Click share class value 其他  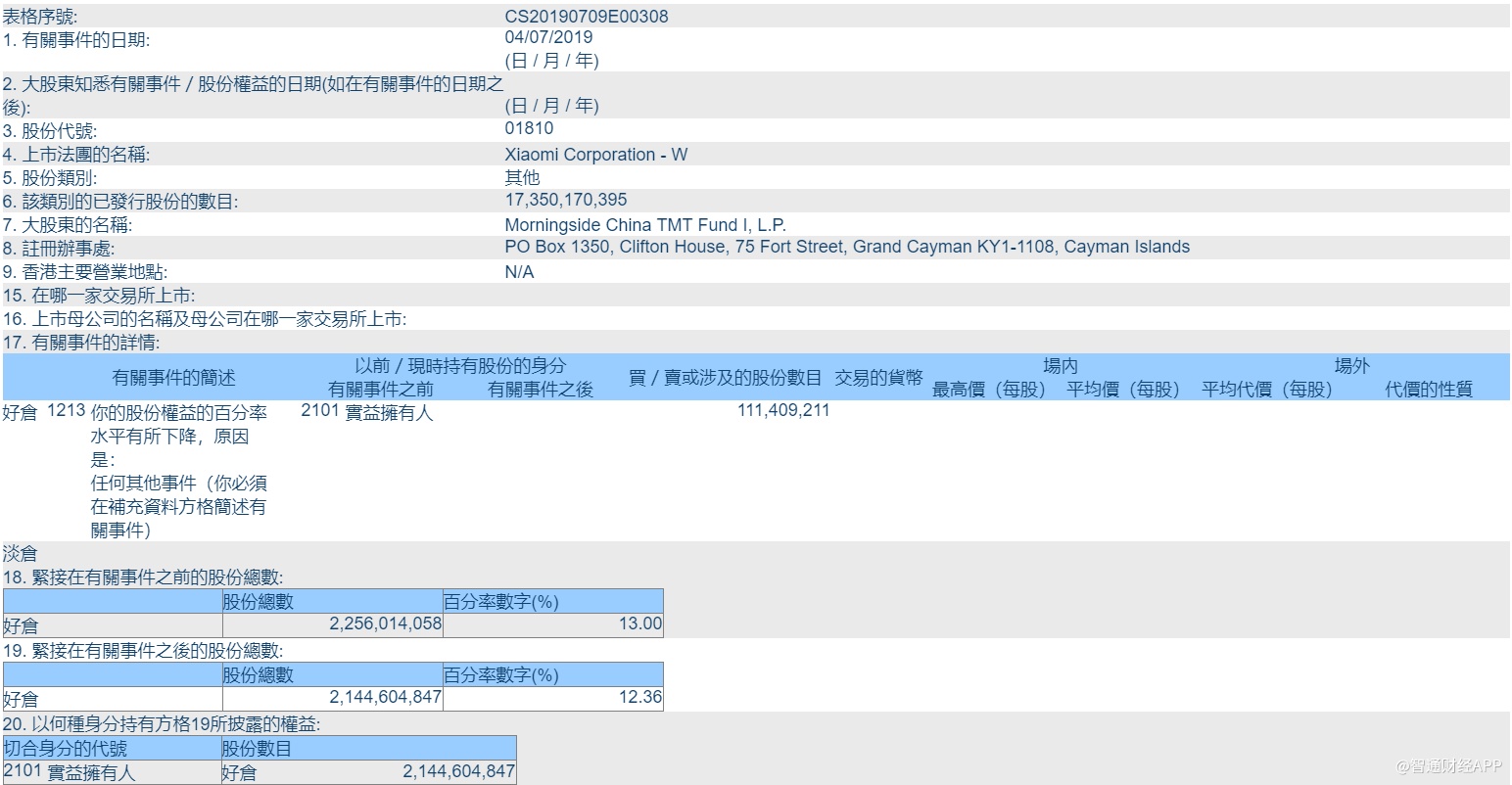coord(522,177)
